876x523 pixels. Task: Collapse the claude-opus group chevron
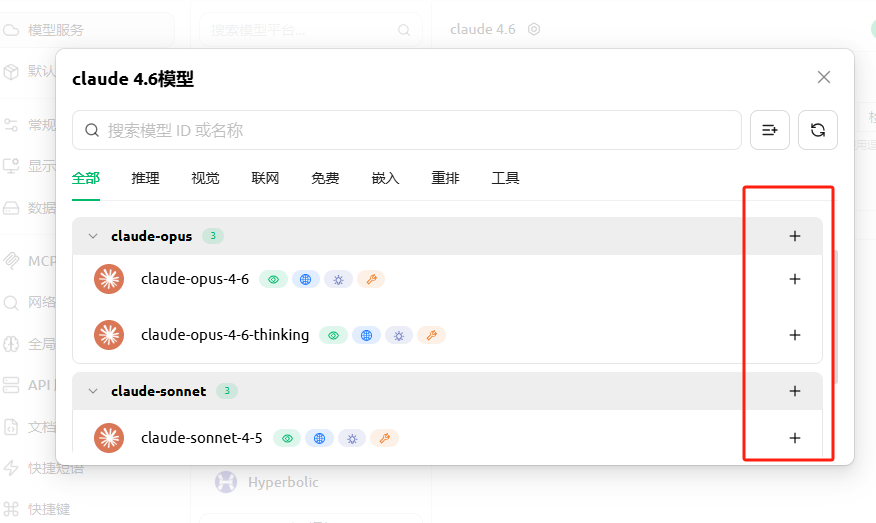(93, 236)
